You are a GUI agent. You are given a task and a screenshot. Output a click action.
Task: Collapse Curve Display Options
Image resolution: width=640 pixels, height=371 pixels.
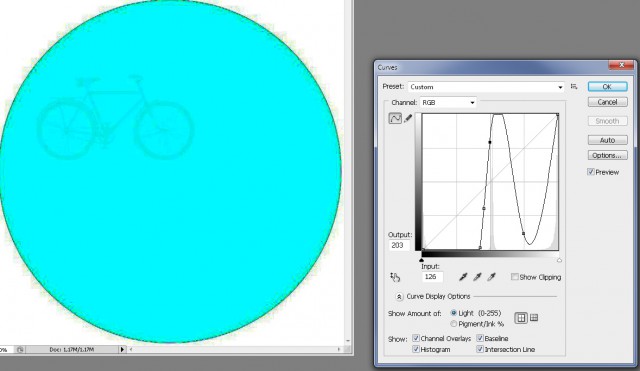[x=399, y=297]
